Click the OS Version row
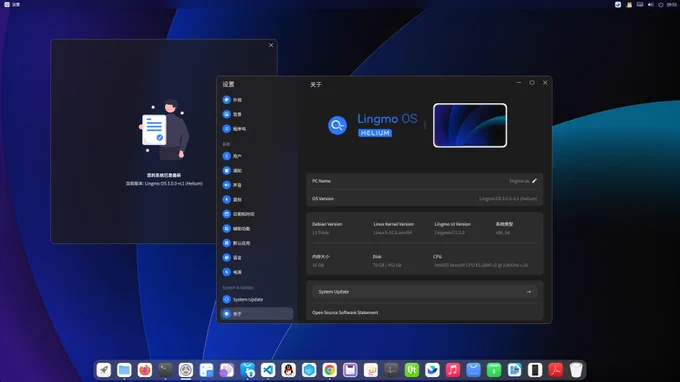 [425, 199]
